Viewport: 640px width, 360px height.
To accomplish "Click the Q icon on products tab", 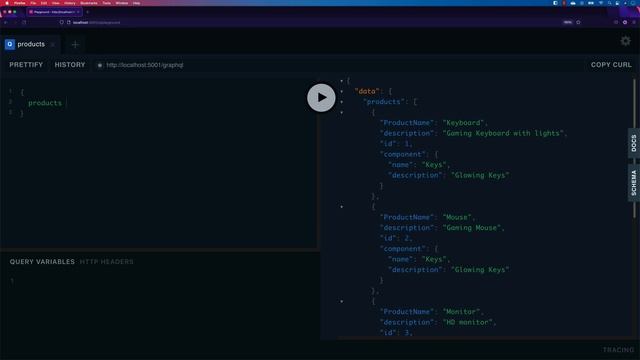I will (x=10, y=44).
